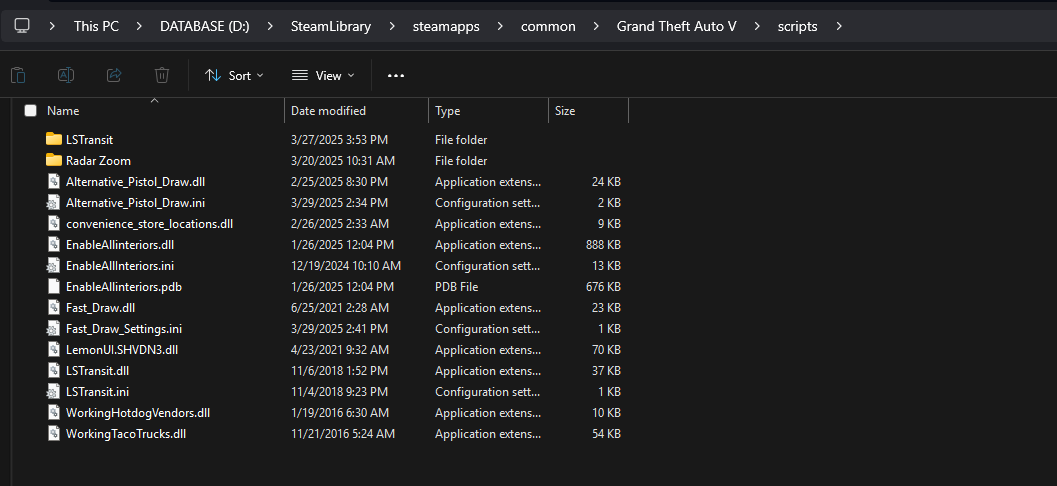The width and height of the screenshot is (1057, 486).
Task: Navigate to steamapps breadcrumb
Action: click(x=446, y=26)
